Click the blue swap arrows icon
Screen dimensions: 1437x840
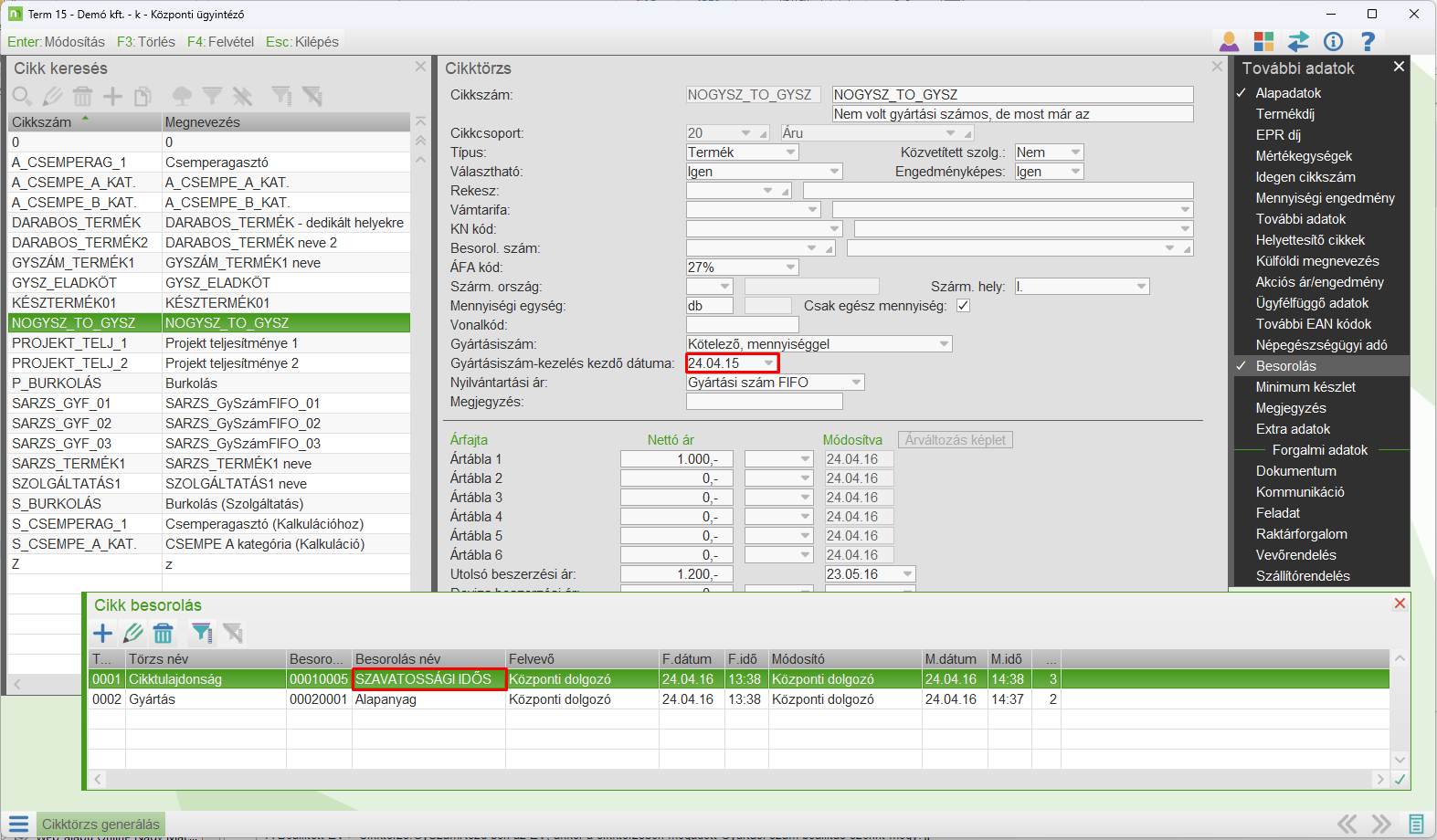click(x=1298, y=41)
